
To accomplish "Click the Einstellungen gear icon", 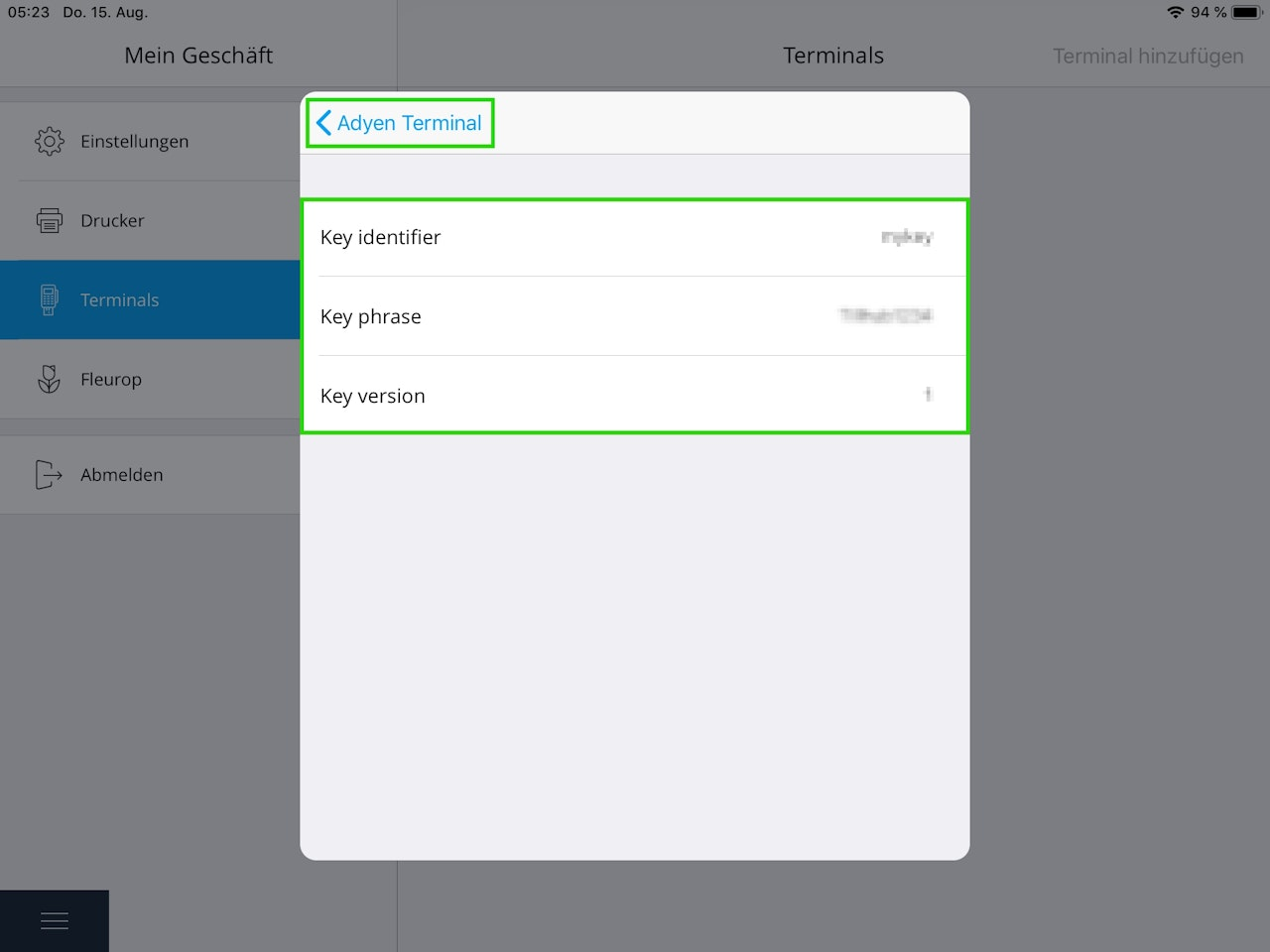I will 49,141.
